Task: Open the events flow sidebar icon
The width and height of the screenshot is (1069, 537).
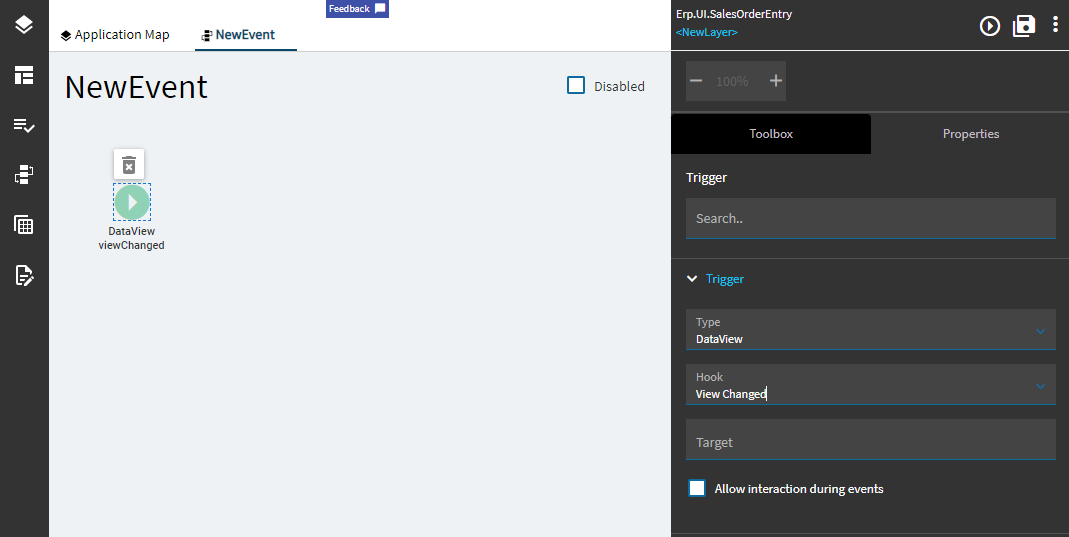Action: coord(24,175)
